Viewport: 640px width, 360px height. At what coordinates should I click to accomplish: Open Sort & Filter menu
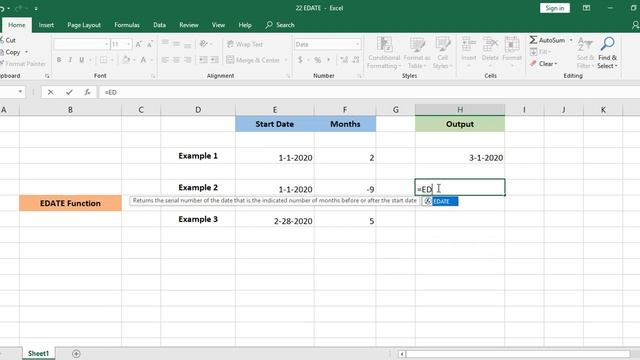click(585, 53)
